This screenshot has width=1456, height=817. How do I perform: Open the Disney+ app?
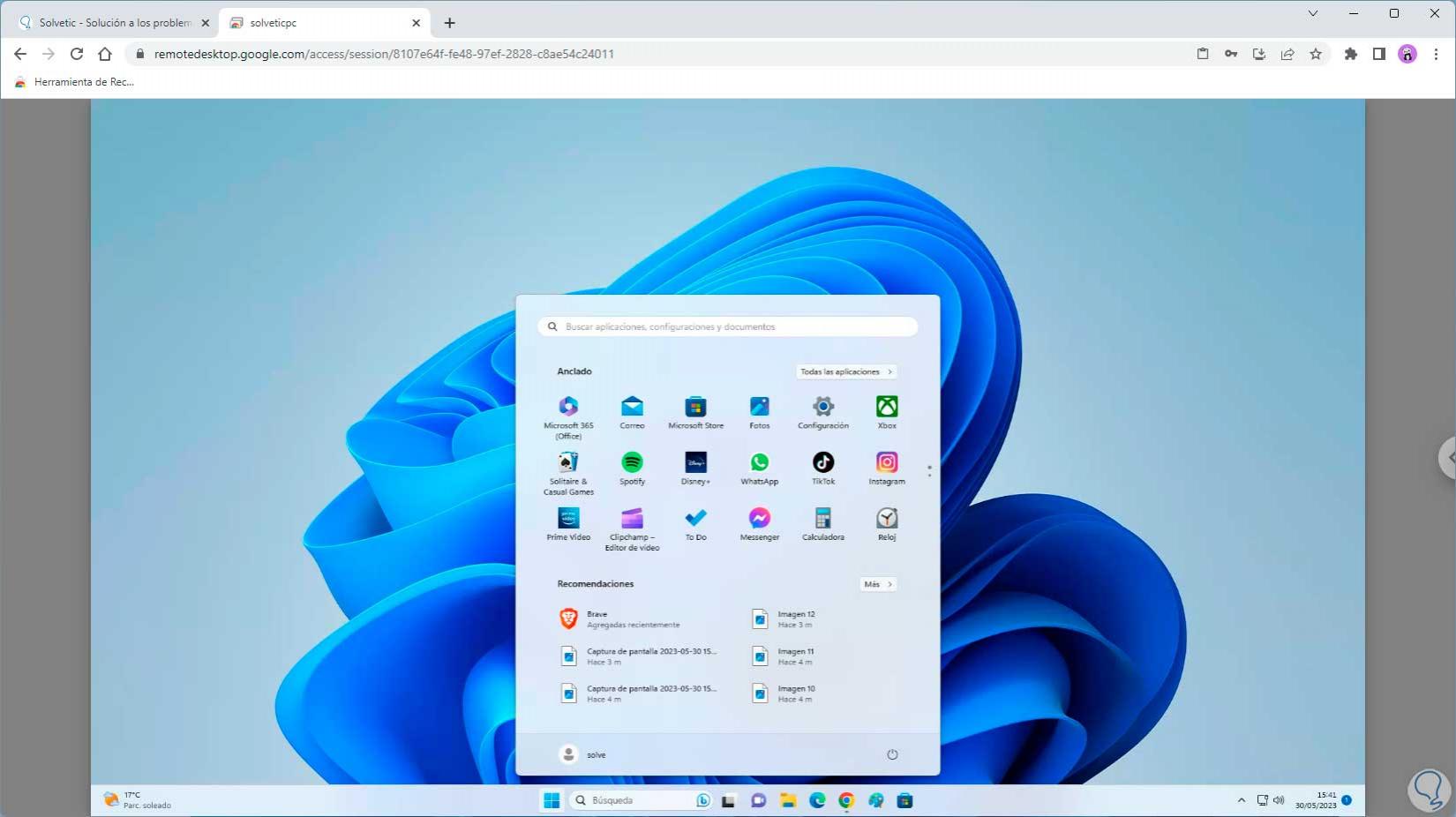(695, 468)
